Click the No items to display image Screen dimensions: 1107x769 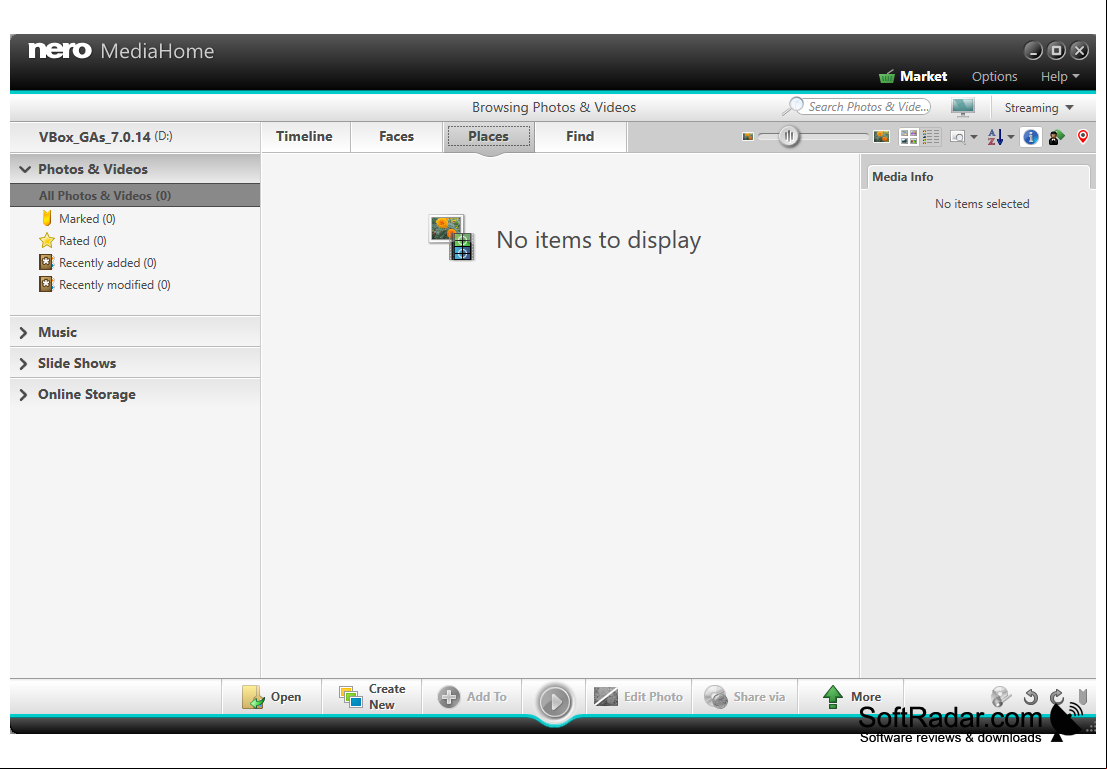(x=452, y=238)
